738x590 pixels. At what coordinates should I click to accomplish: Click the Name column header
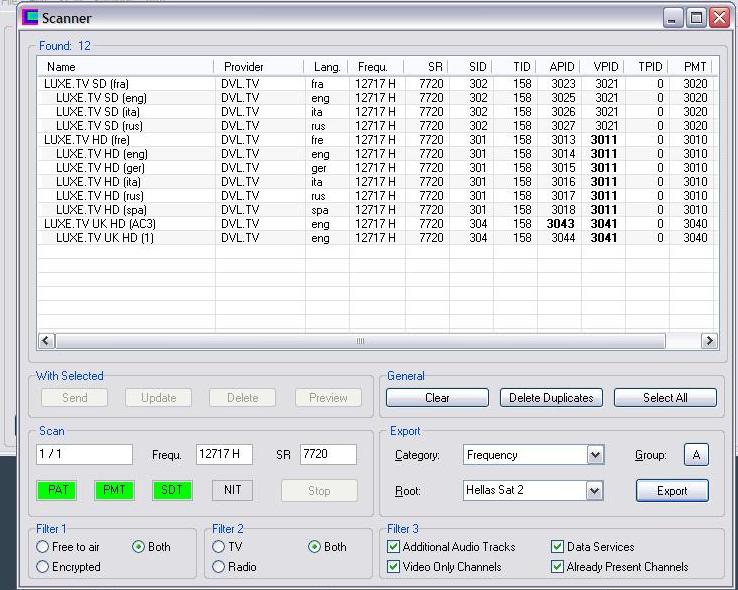tap(62, 67)
